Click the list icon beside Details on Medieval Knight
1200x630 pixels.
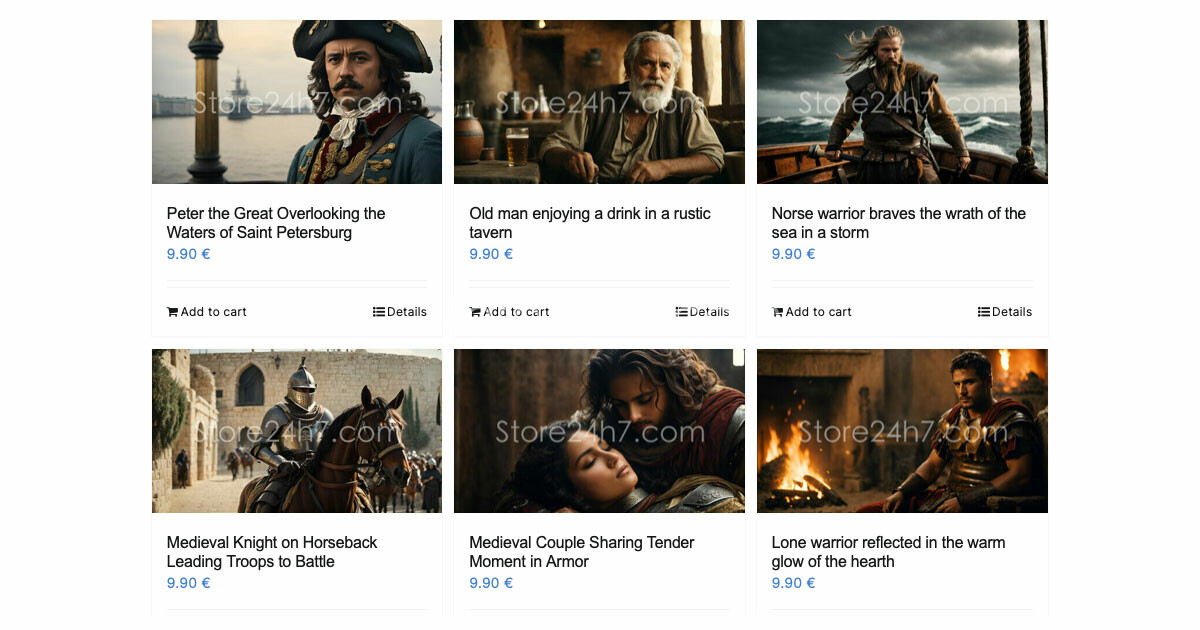tap(378, 628)
